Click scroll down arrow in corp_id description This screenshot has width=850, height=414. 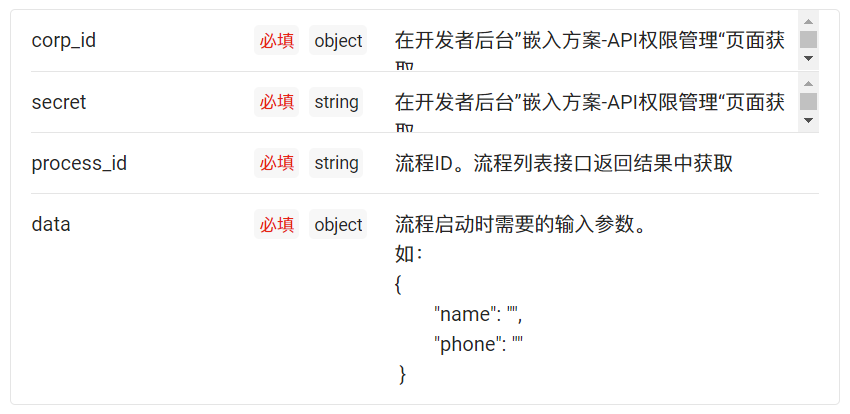808,58
